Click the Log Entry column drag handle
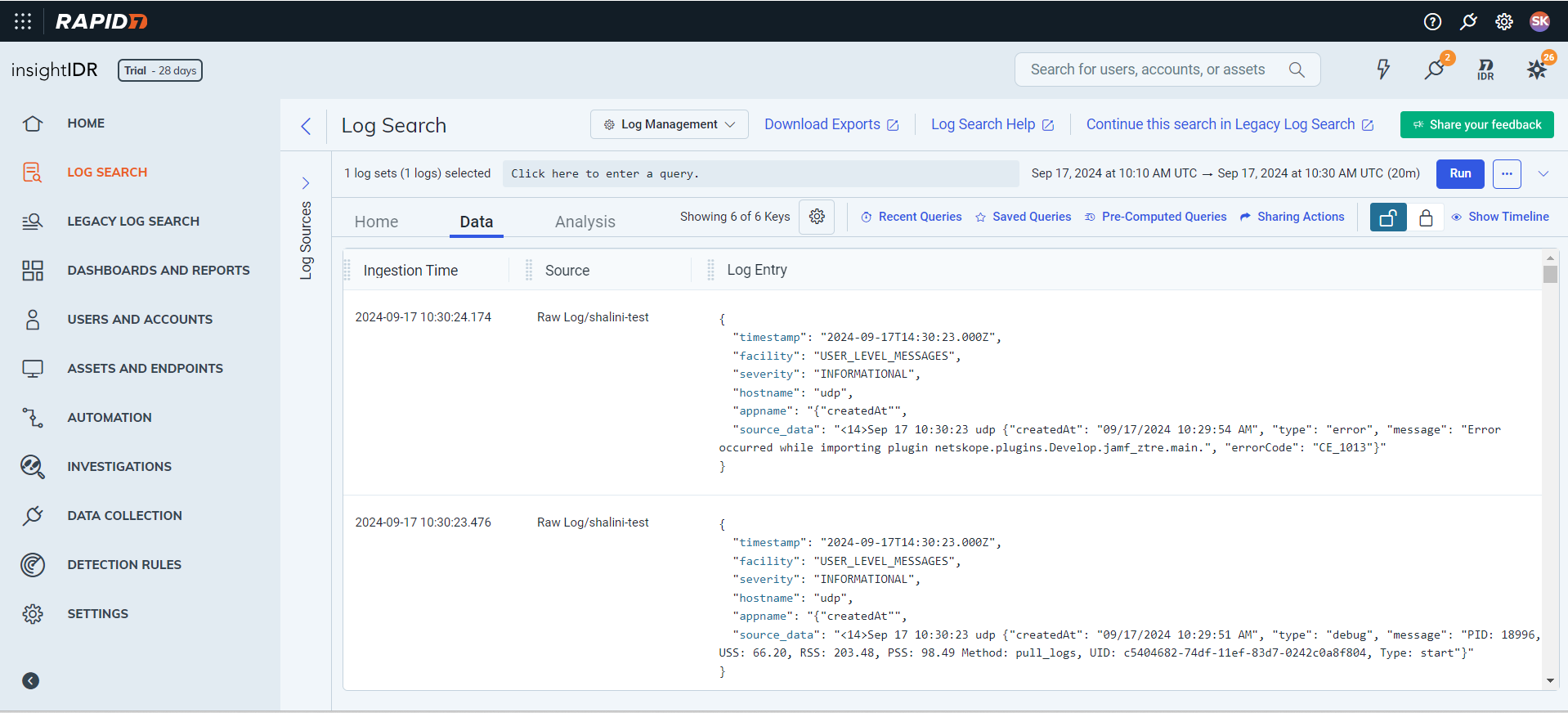 tap(710, 270)
